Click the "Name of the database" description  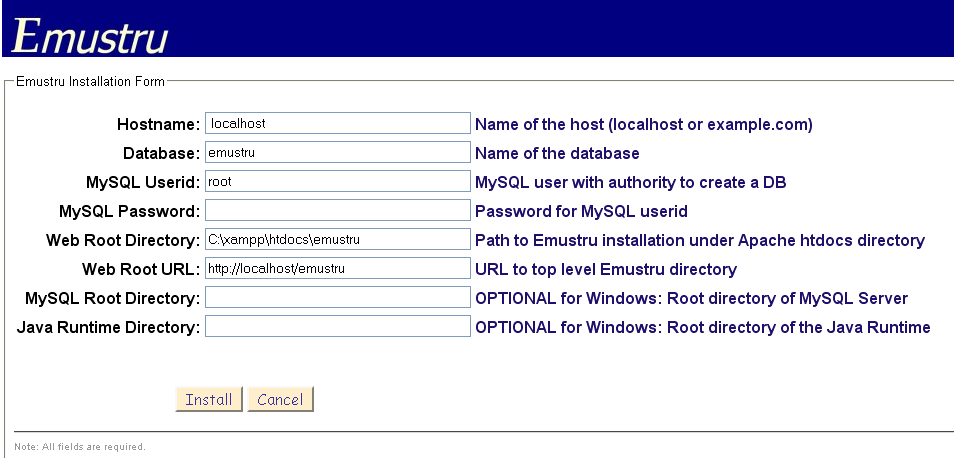(557, 154)
